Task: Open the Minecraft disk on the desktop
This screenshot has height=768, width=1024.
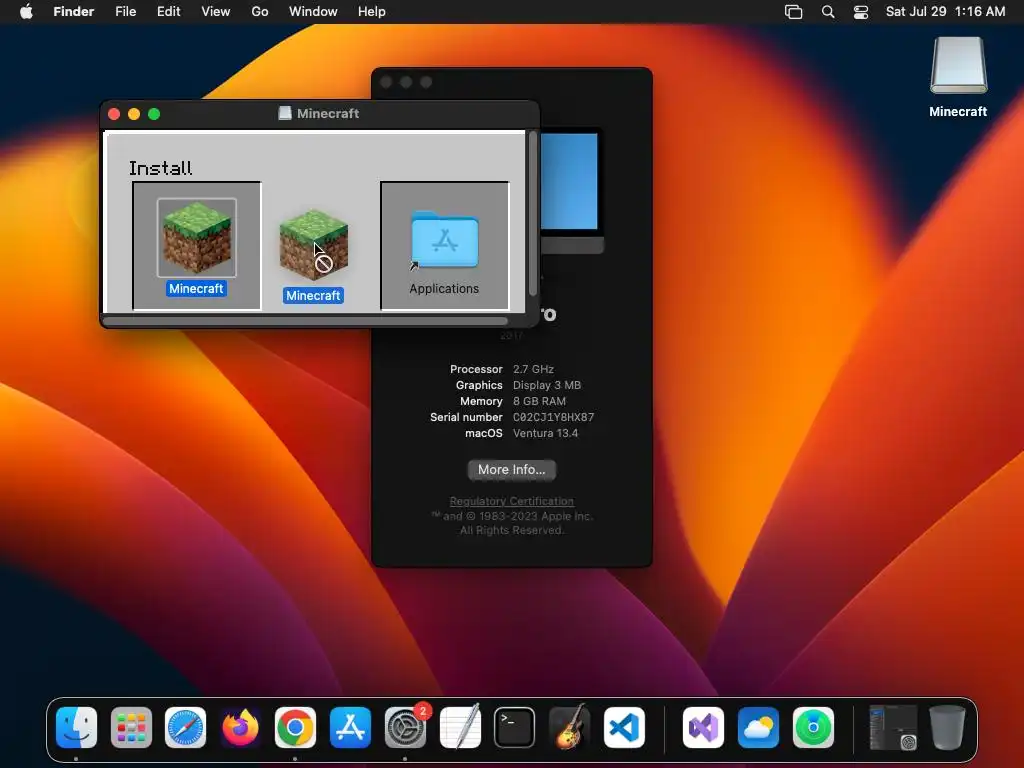Action: [x=958, y=66]
